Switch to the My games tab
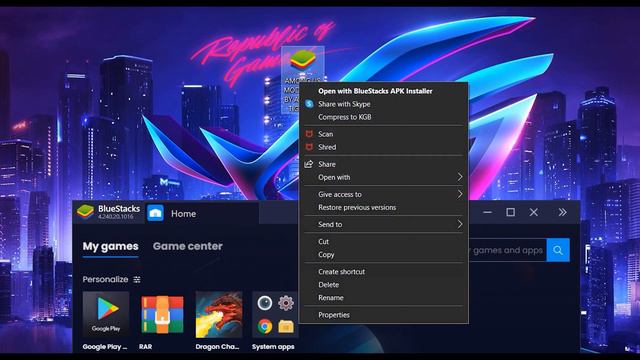 111,247
